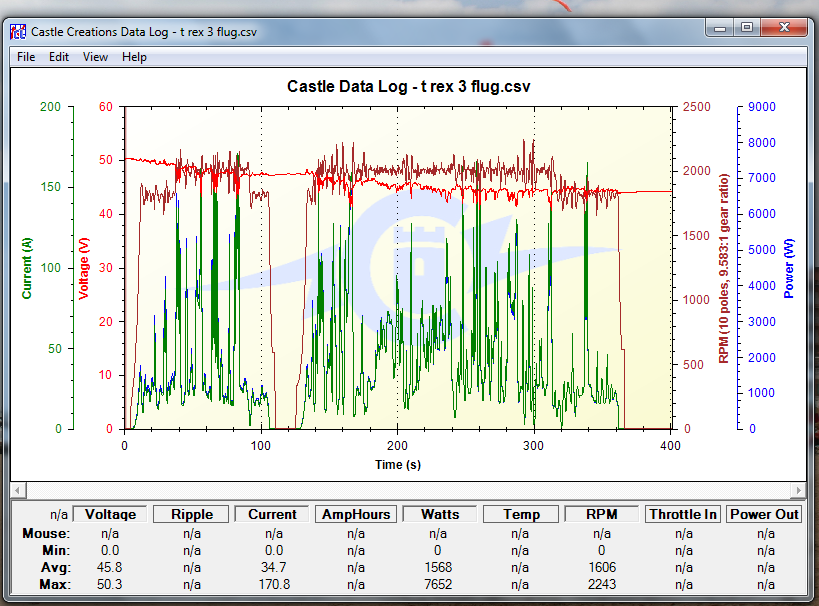Click the 2500 tick on RPM axis

[697, 107]
